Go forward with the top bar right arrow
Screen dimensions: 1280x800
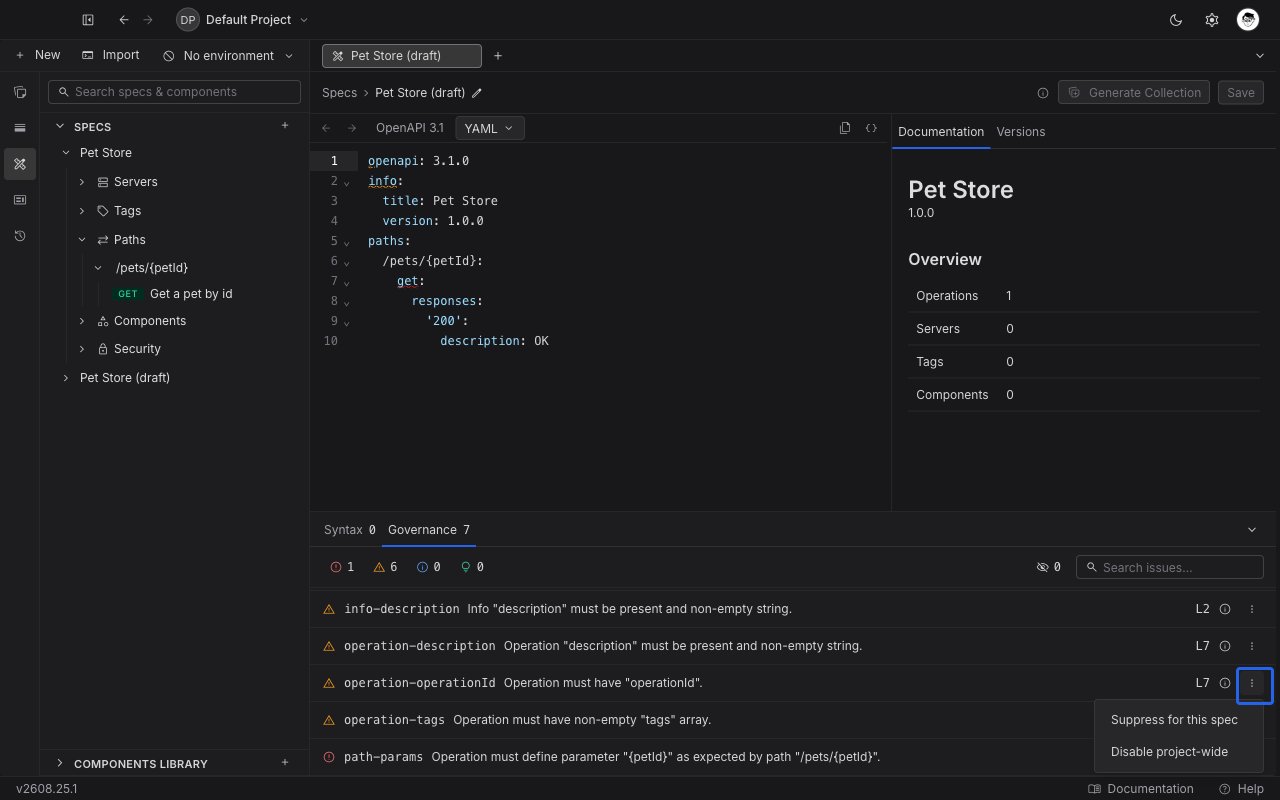coord(148,20)
